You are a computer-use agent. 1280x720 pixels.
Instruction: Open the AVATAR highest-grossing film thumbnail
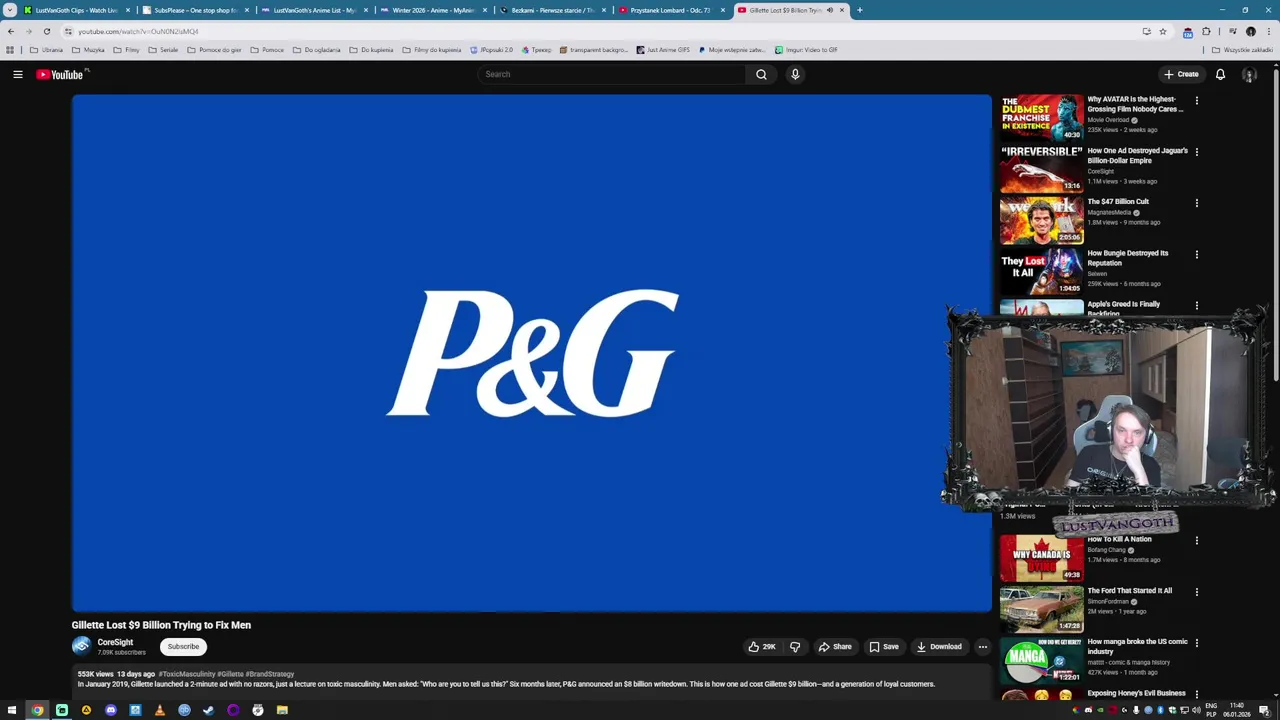click(1042, 118)
